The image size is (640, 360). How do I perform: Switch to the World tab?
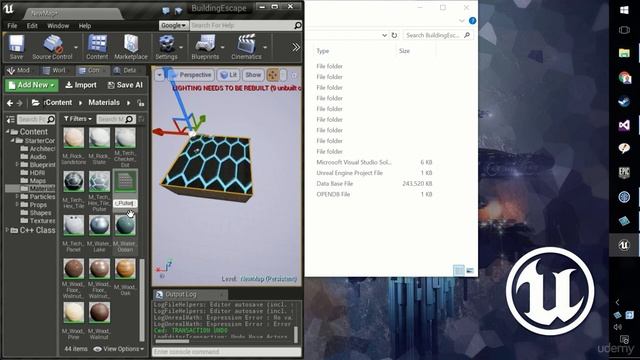pos(55,70)
